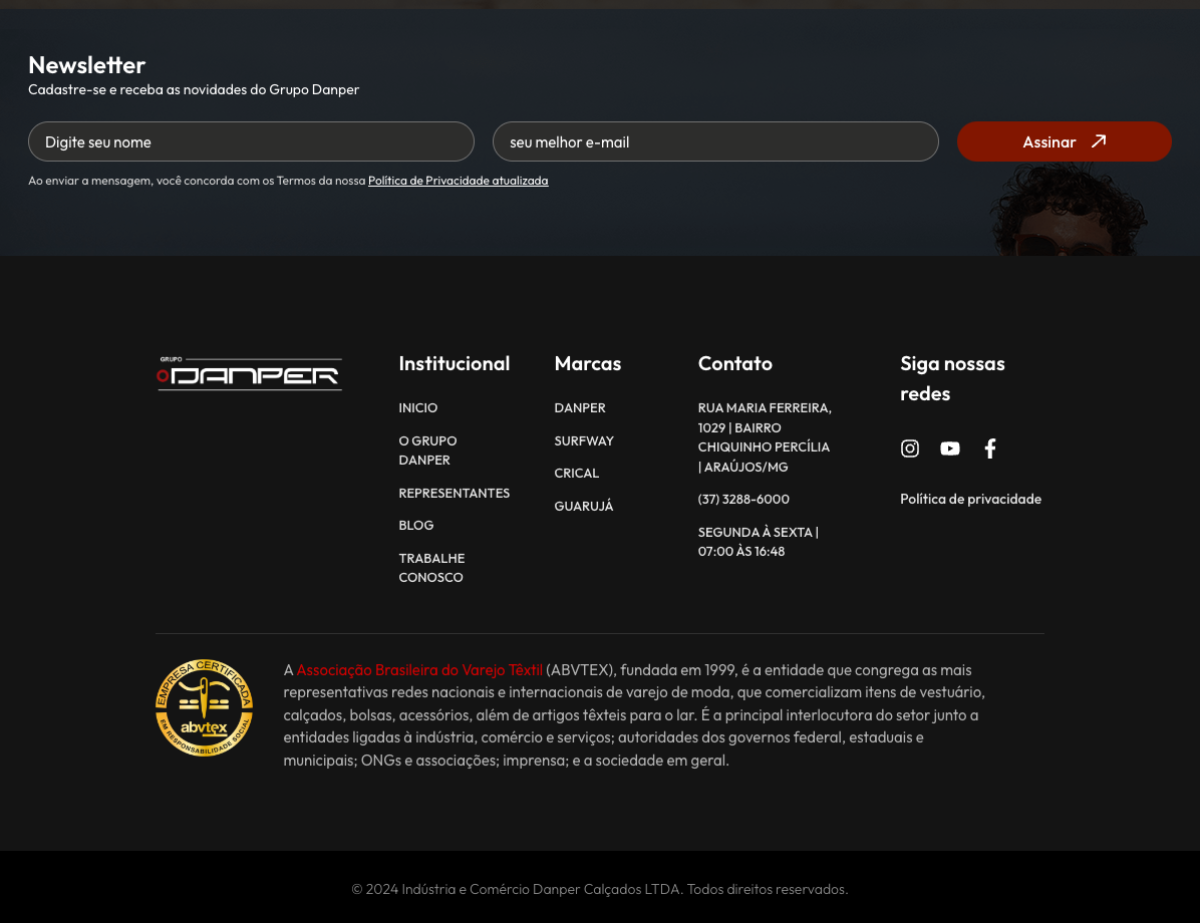Go to INICIO footer link
The height and width of the screenshot is (923, 1200).
point(418,408)
